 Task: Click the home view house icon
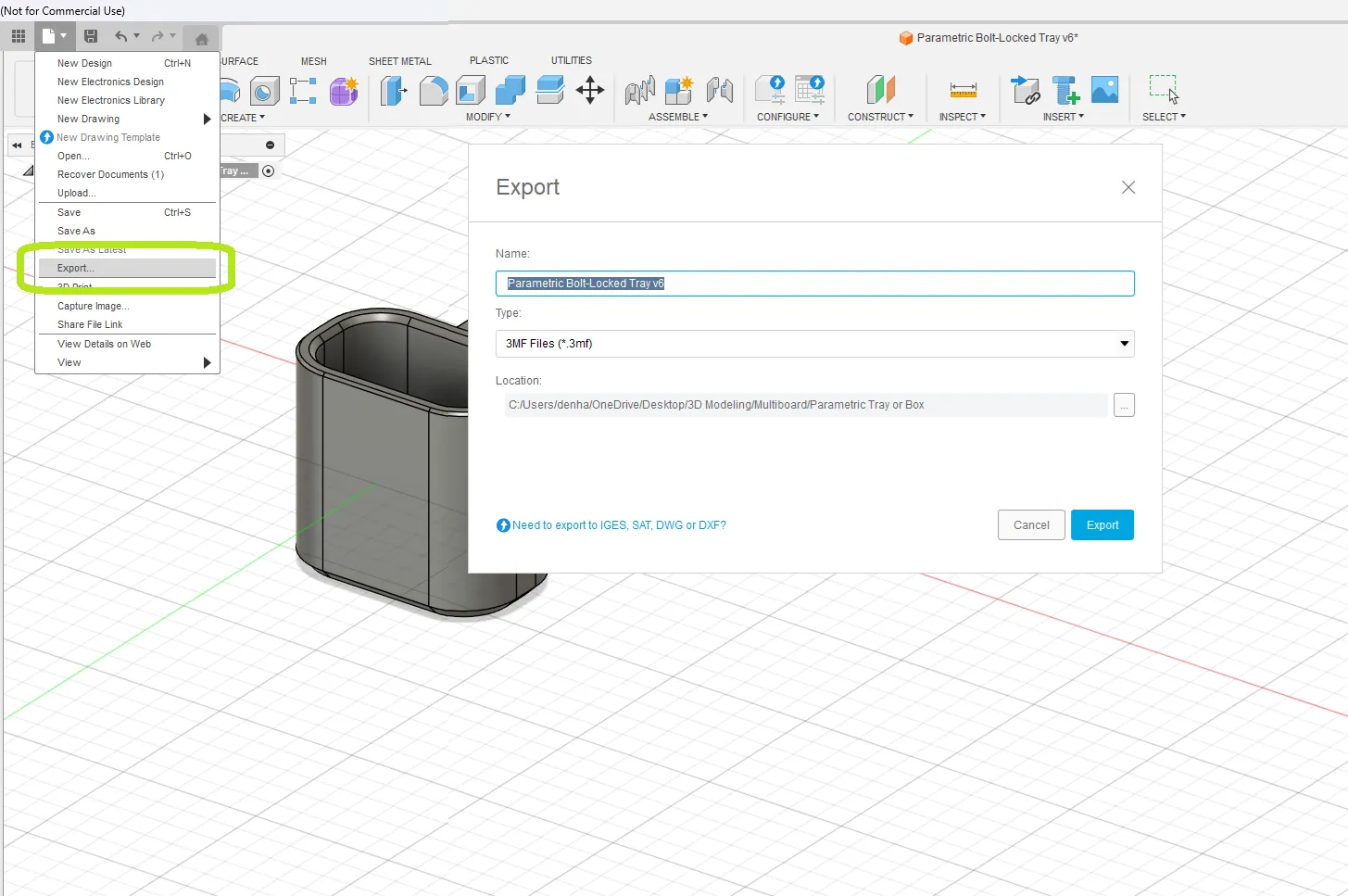[x=200, y=38]
